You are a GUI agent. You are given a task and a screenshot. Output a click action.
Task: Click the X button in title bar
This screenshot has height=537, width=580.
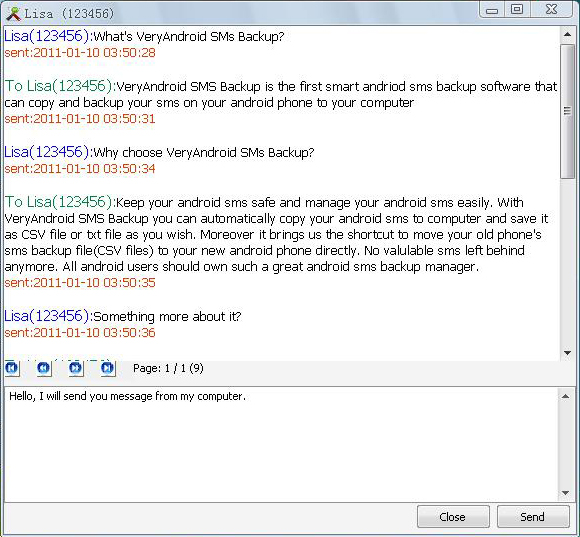point(552,9)
